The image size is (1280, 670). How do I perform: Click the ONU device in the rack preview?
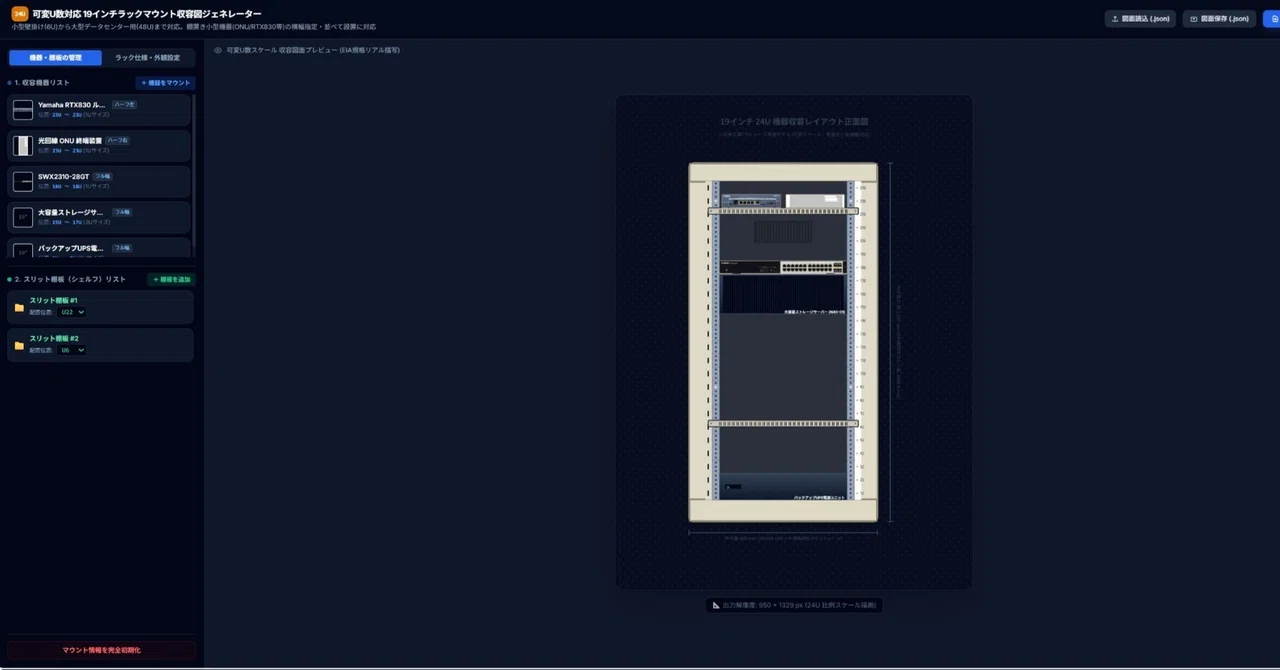(x=815, y=201)
